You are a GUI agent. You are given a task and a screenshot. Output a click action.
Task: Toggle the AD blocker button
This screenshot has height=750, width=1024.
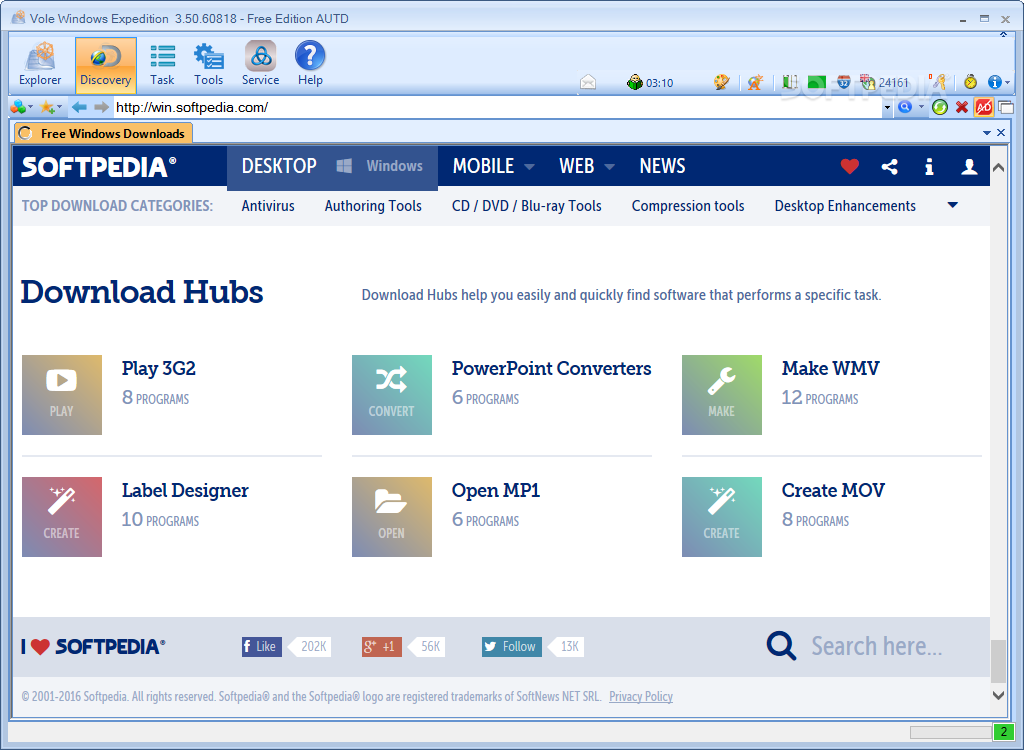pyautogui.click(x=984, y=107)
